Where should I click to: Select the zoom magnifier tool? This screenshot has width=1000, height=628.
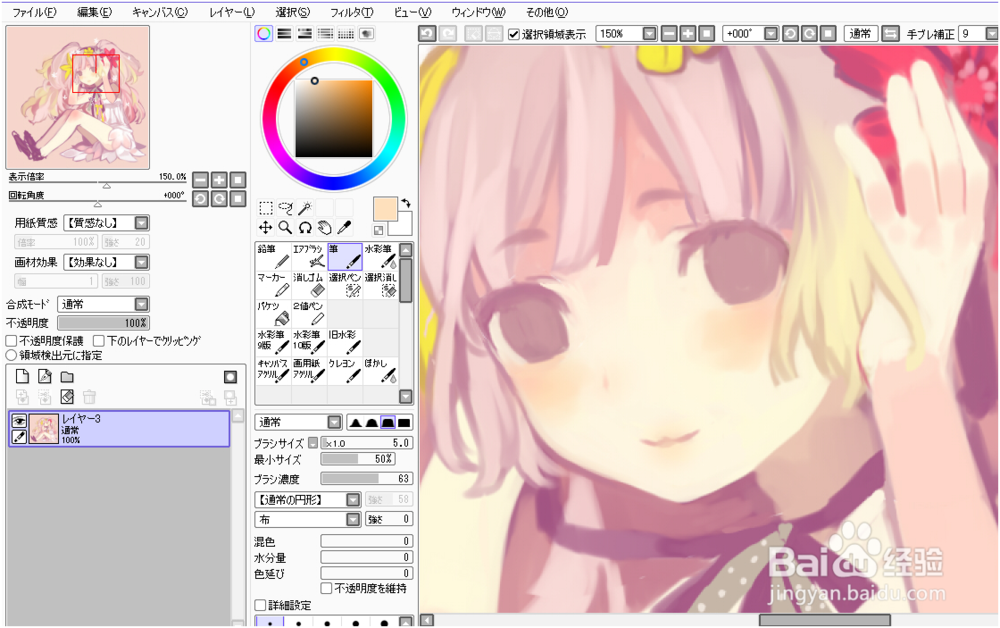[x=286, y=228]
